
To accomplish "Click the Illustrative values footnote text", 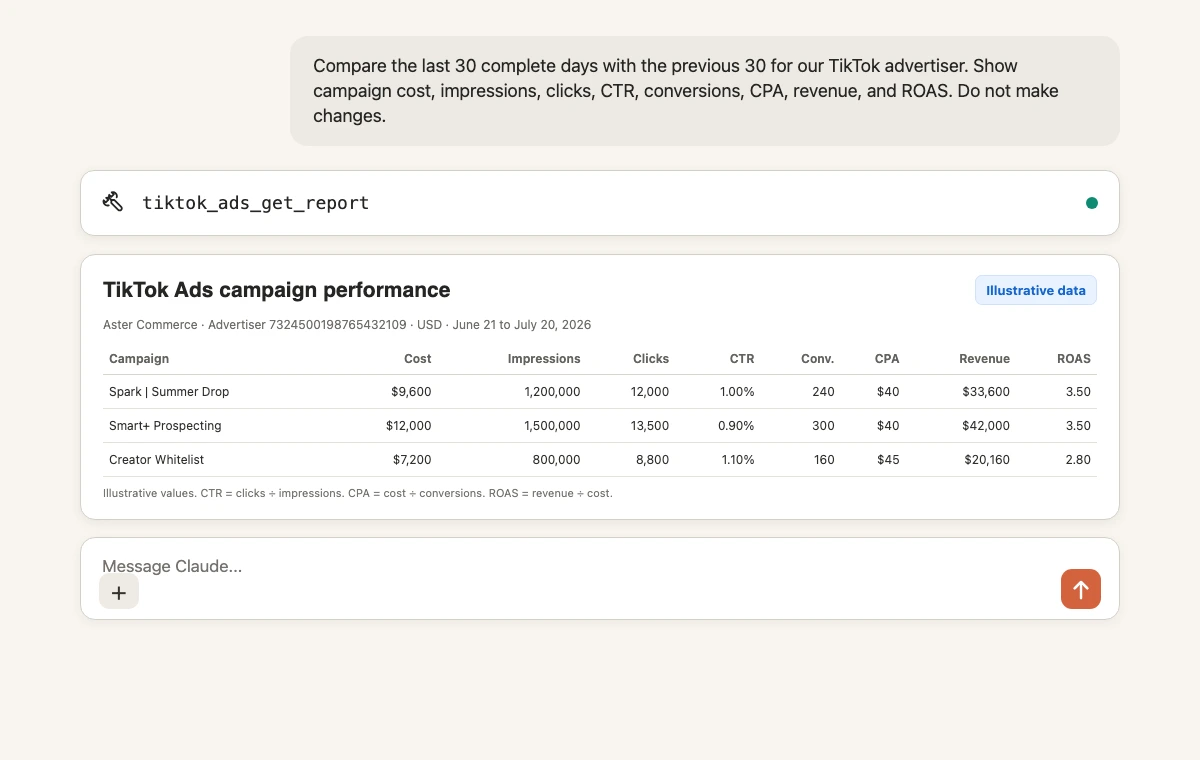I will (358, 493).
